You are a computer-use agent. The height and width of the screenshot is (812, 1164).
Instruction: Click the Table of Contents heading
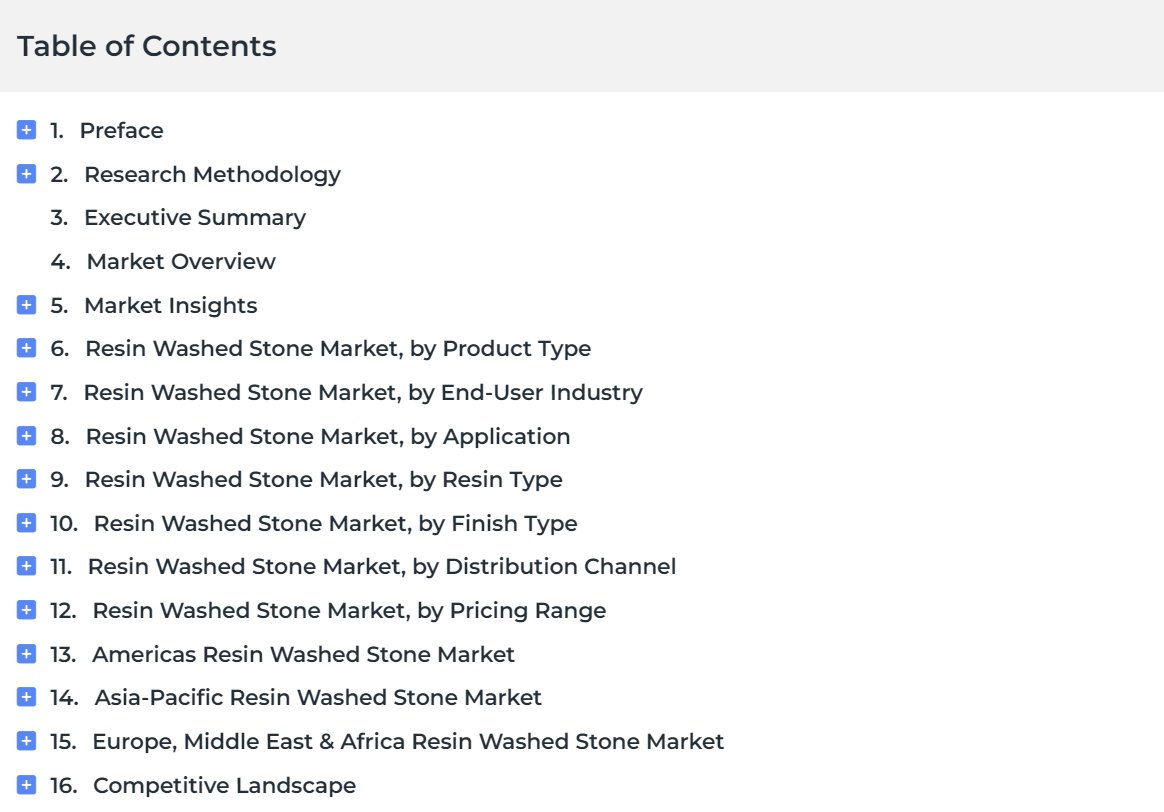[x=147, y=46]
